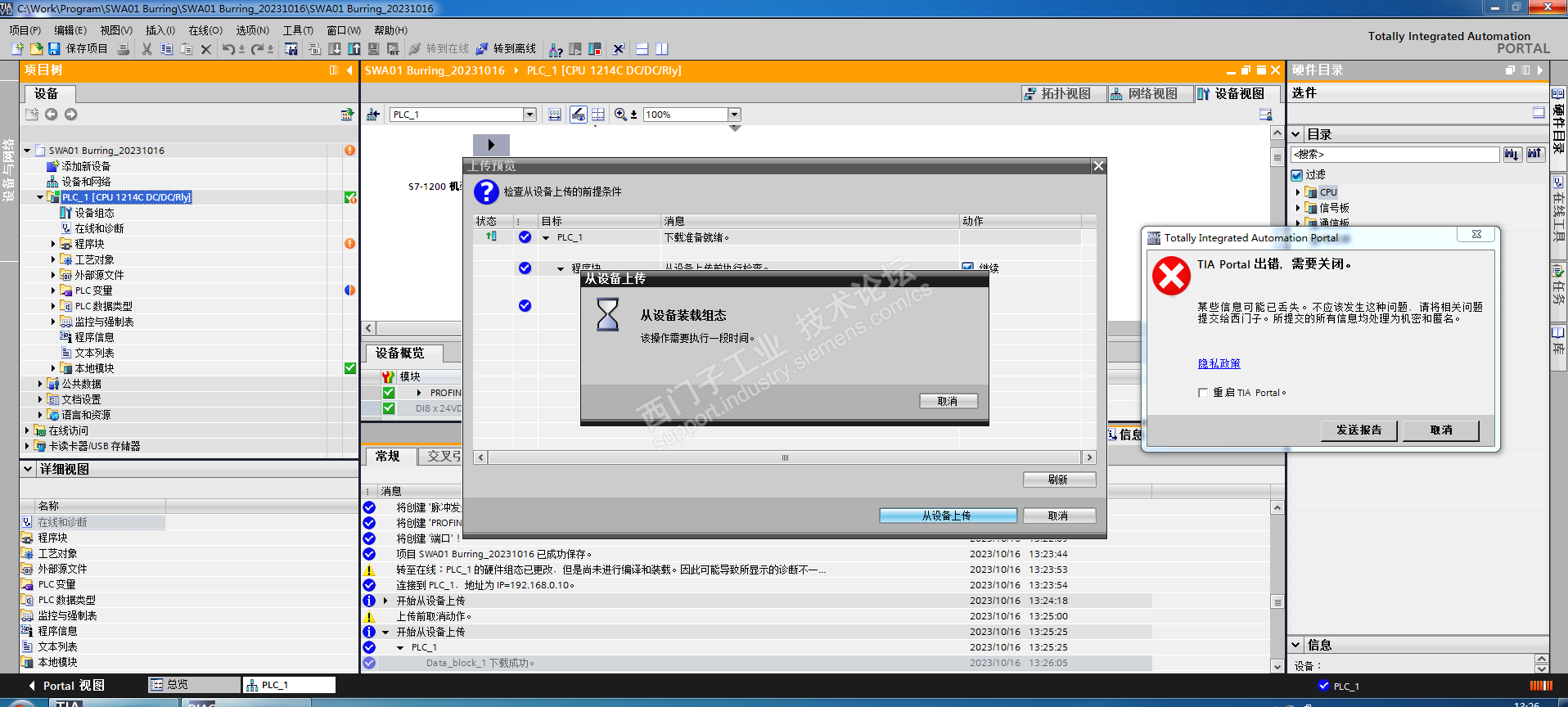Click the Print toolbar icon

(x=124, y=49)
